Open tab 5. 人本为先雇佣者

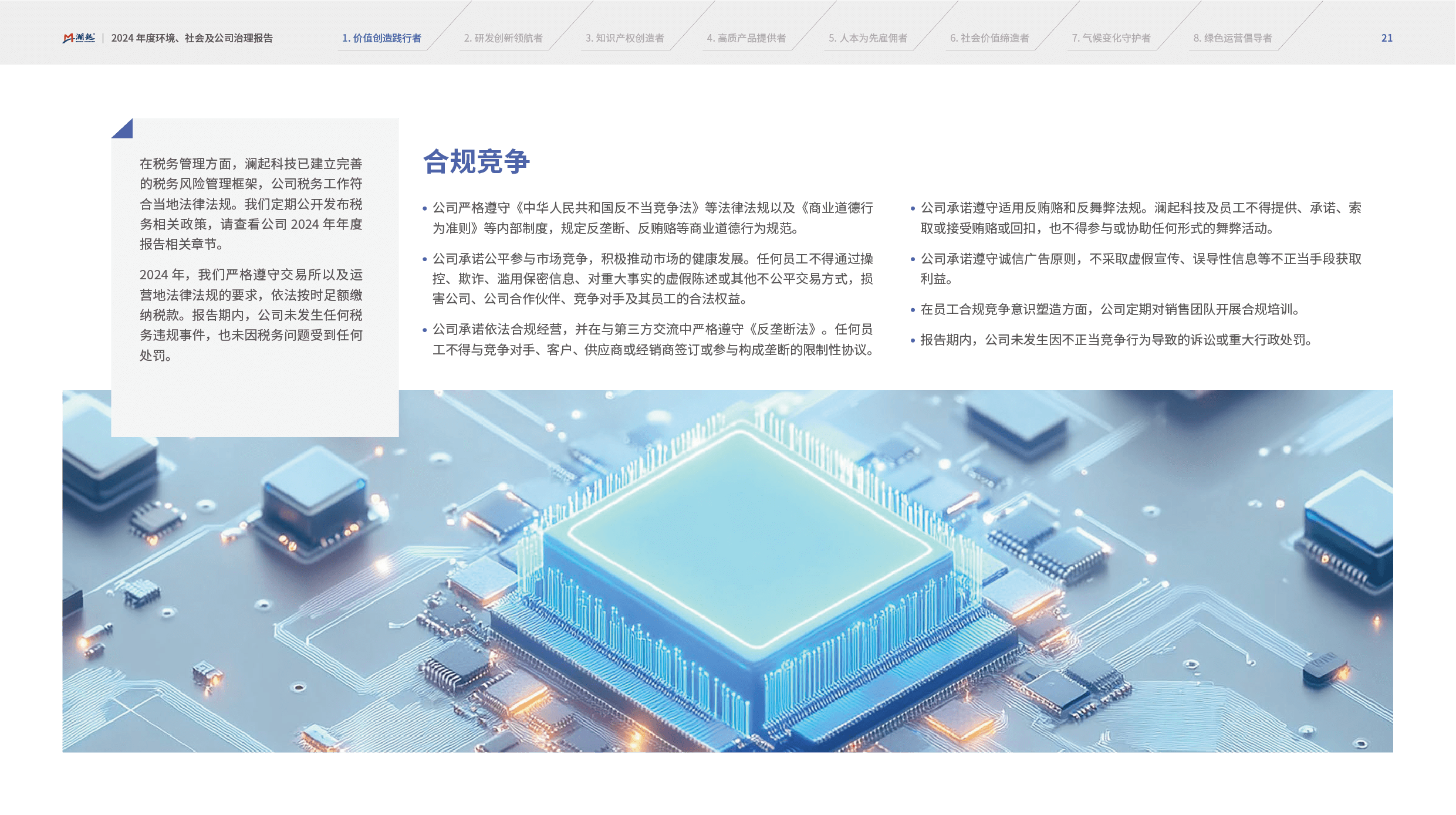[867, 38]
